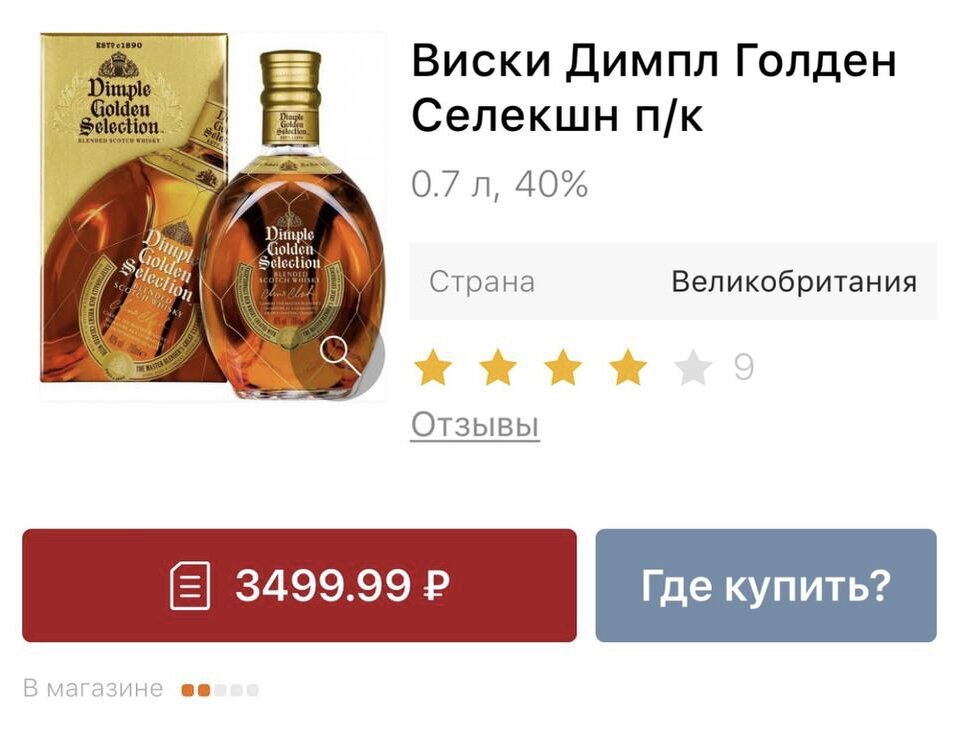Viewport: 960px width, 756px height.
Task: Select the fifth gray rating star
Action: pos(692,367)
